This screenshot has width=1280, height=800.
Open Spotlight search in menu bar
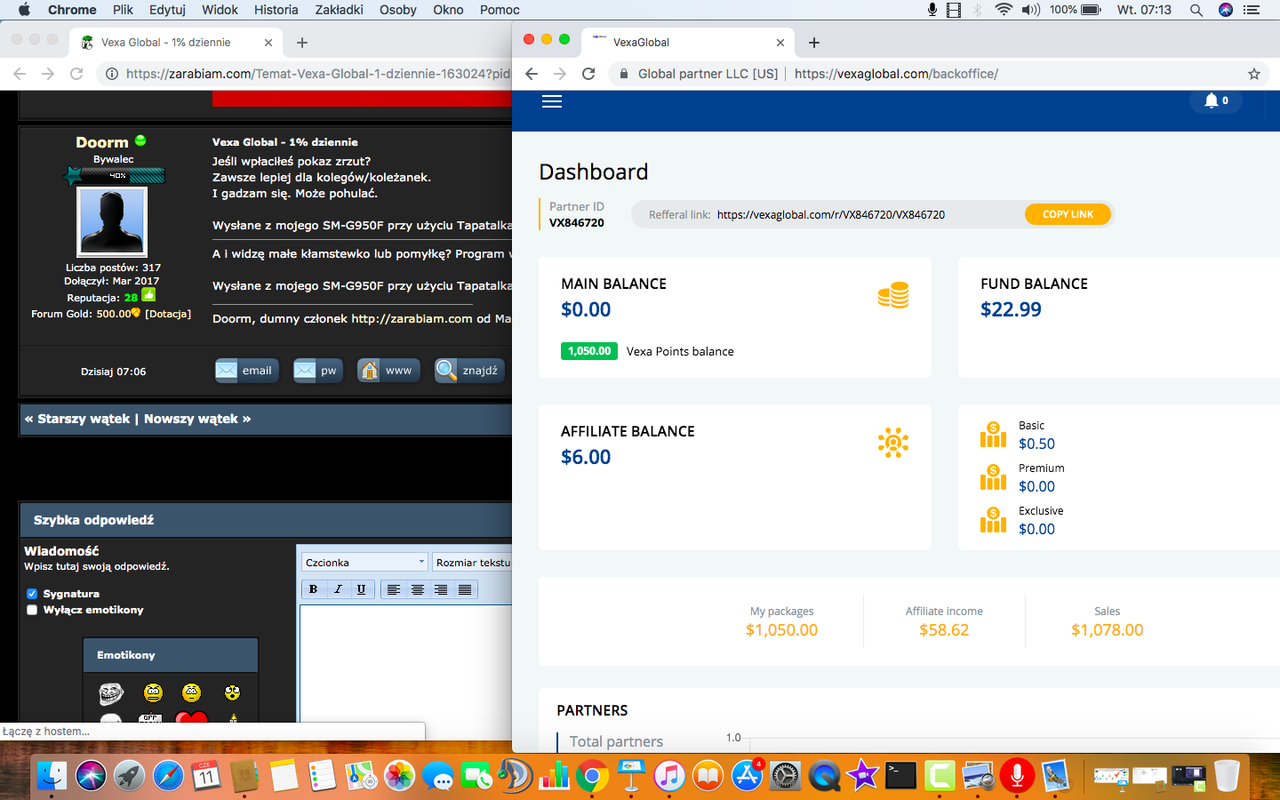tap(1197, 10)
